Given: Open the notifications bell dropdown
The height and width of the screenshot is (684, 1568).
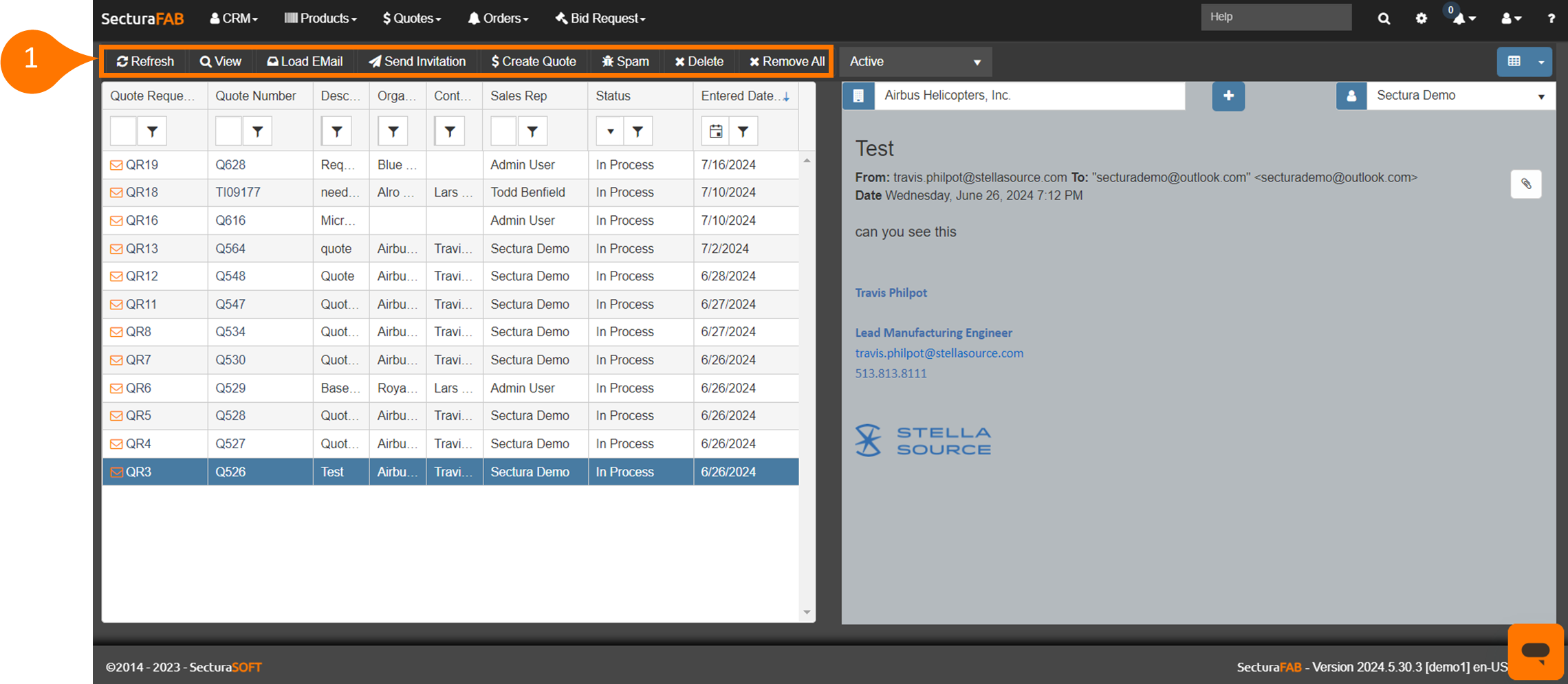Looking at the screenshot, I should tap(1463, 19).
